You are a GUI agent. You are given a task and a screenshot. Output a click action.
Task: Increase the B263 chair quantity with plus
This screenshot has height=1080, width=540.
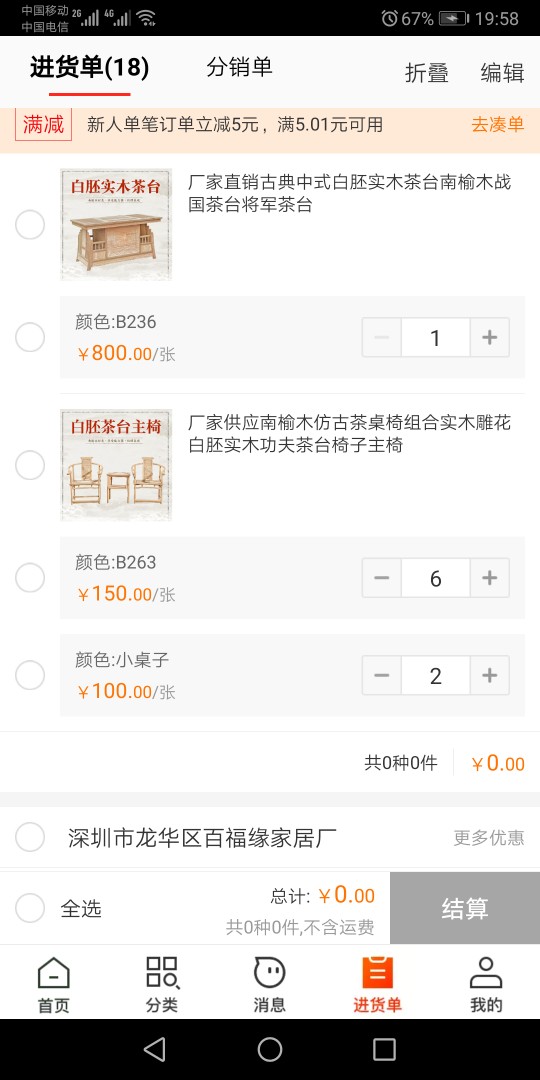click(490, 578)
